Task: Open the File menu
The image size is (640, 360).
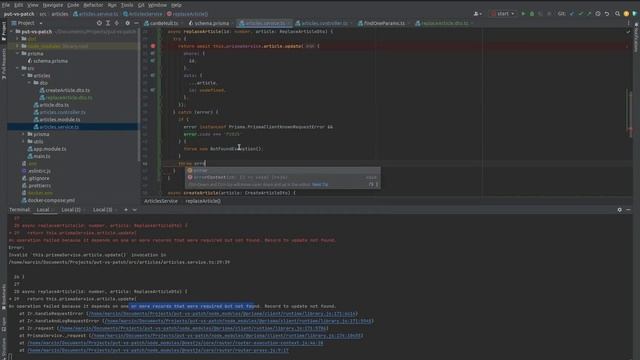Action: 6,5
